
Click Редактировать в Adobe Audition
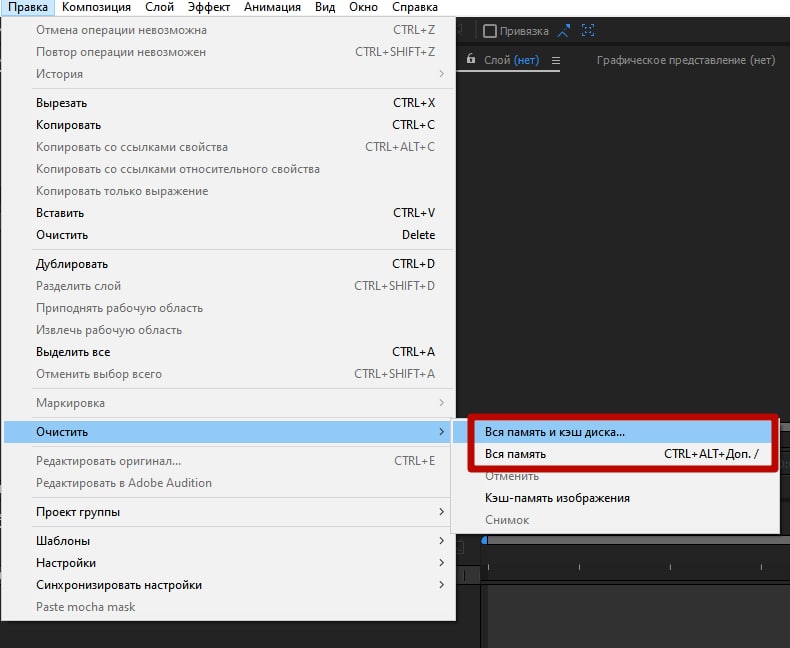point(229,483)
